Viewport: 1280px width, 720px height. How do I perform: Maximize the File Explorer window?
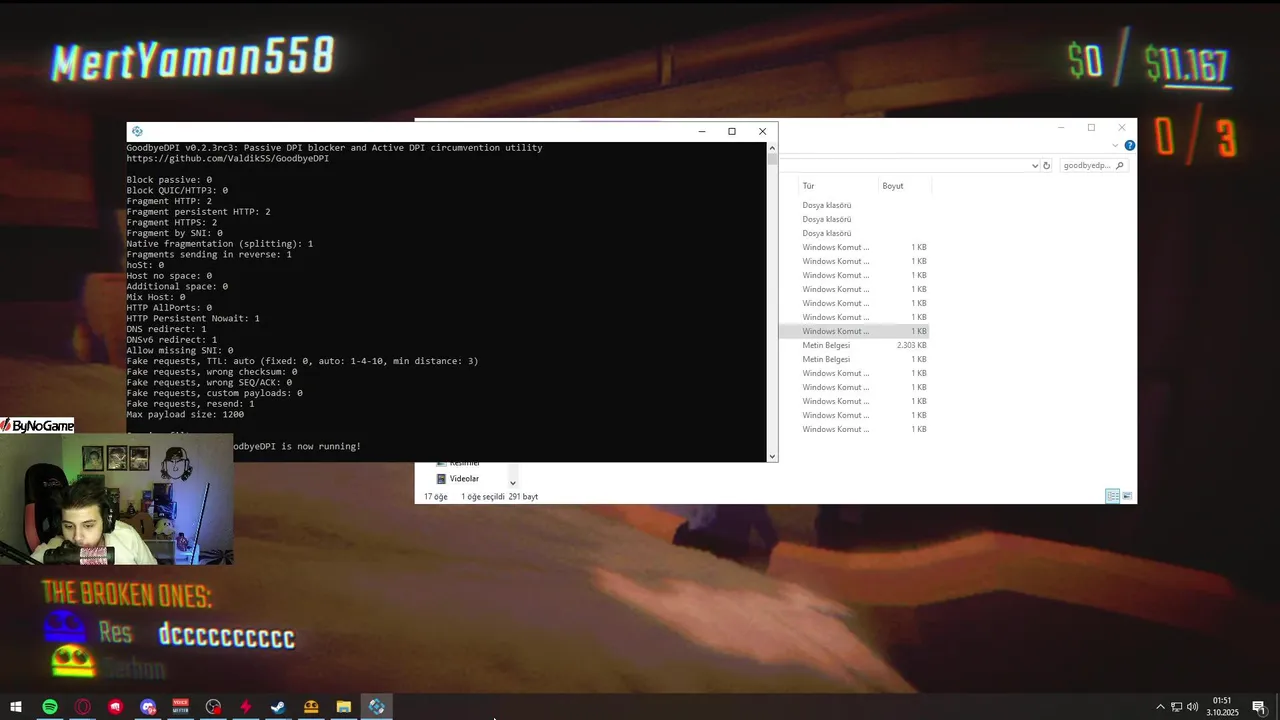(1092, 127)
